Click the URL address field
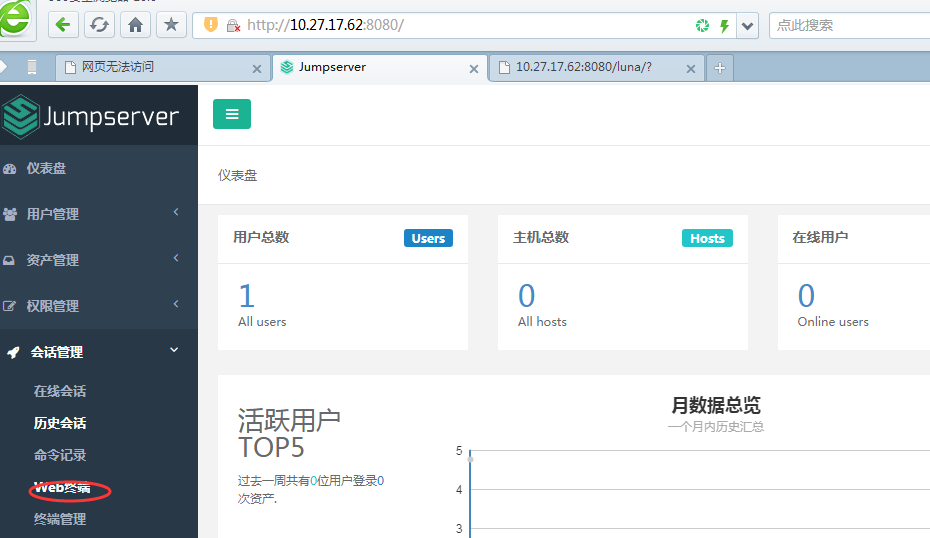 pos(464,26)
